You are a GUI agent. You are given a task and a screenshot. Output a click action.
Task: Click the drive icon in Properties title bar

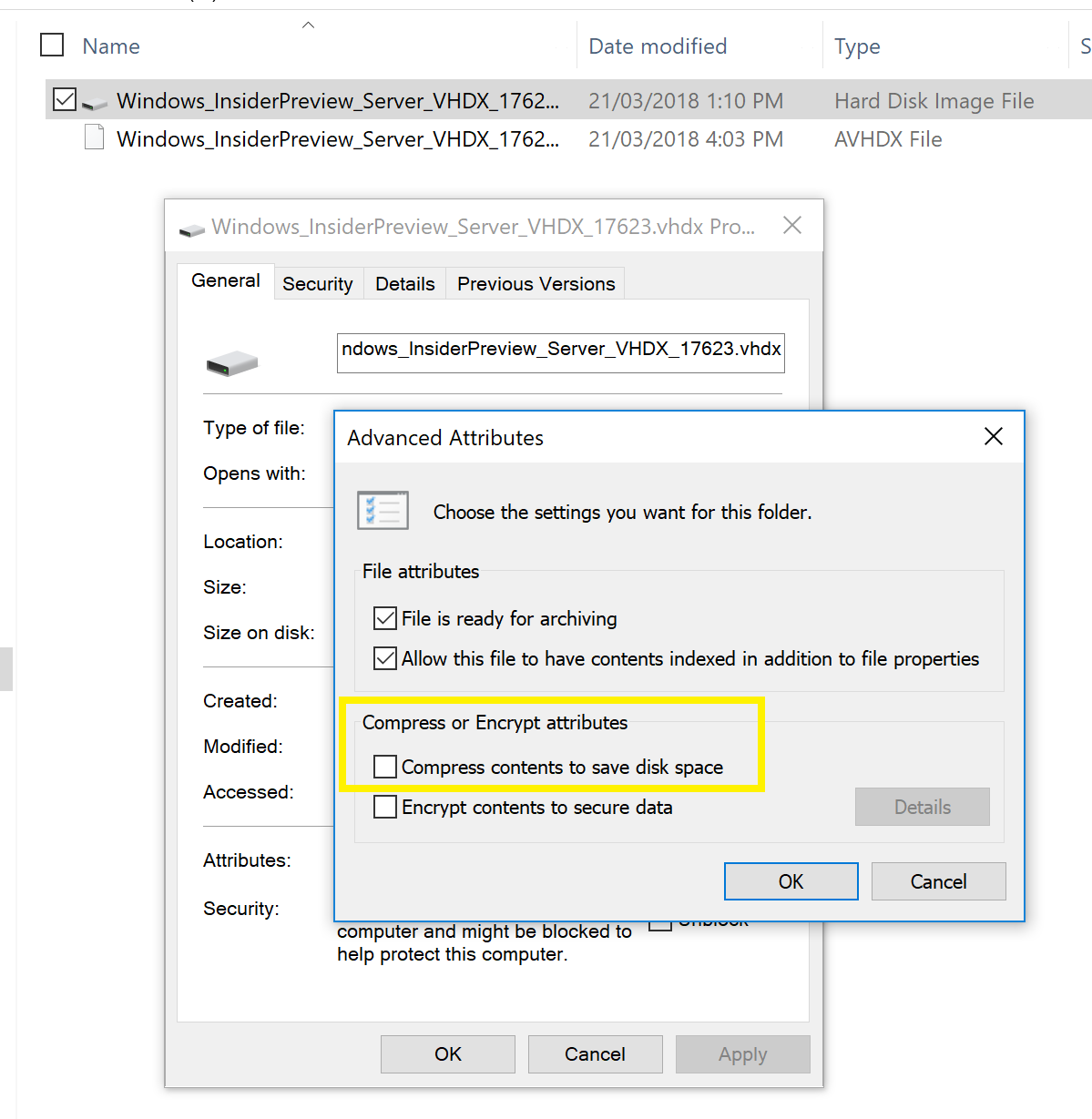pos(191,229)
